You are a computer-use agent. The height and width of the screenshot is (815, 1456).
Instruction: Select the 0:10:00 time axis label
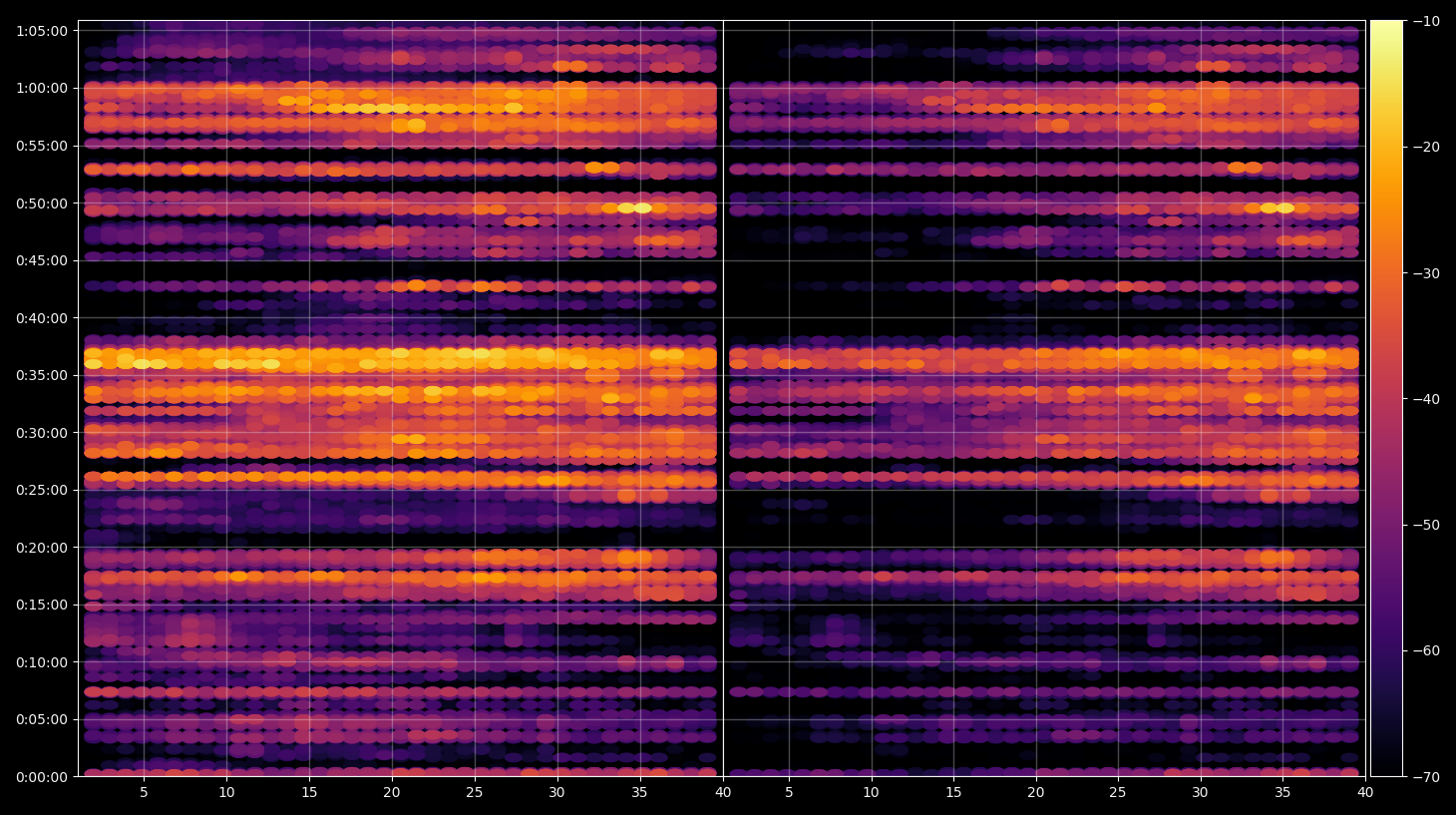click(x=42, y=662)
